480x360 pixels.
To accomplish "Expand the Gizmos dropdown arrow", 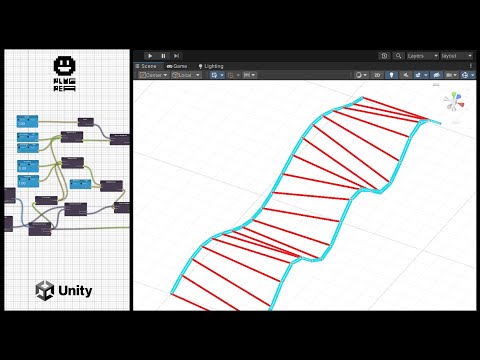I will point(472,75).
